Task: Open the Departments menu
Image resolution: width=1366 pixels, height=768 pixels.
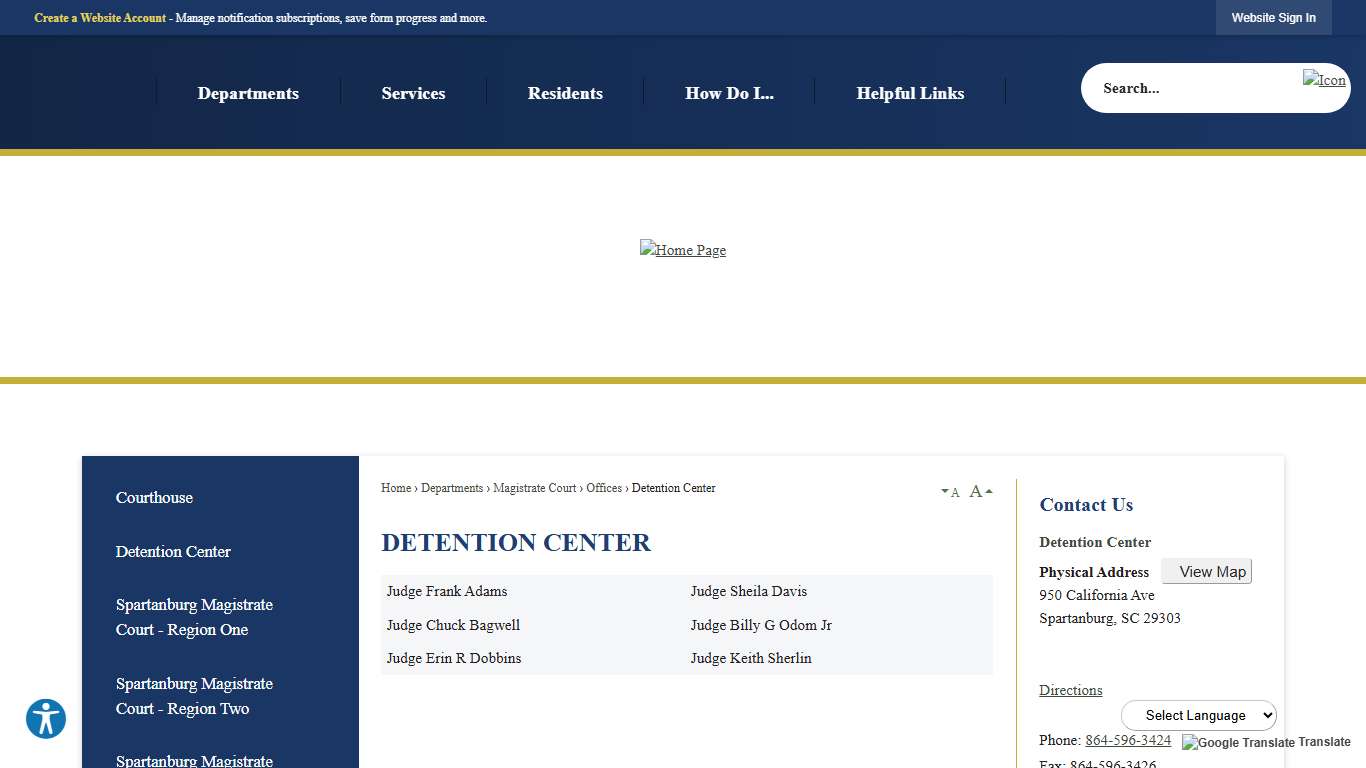Action: 248,93
